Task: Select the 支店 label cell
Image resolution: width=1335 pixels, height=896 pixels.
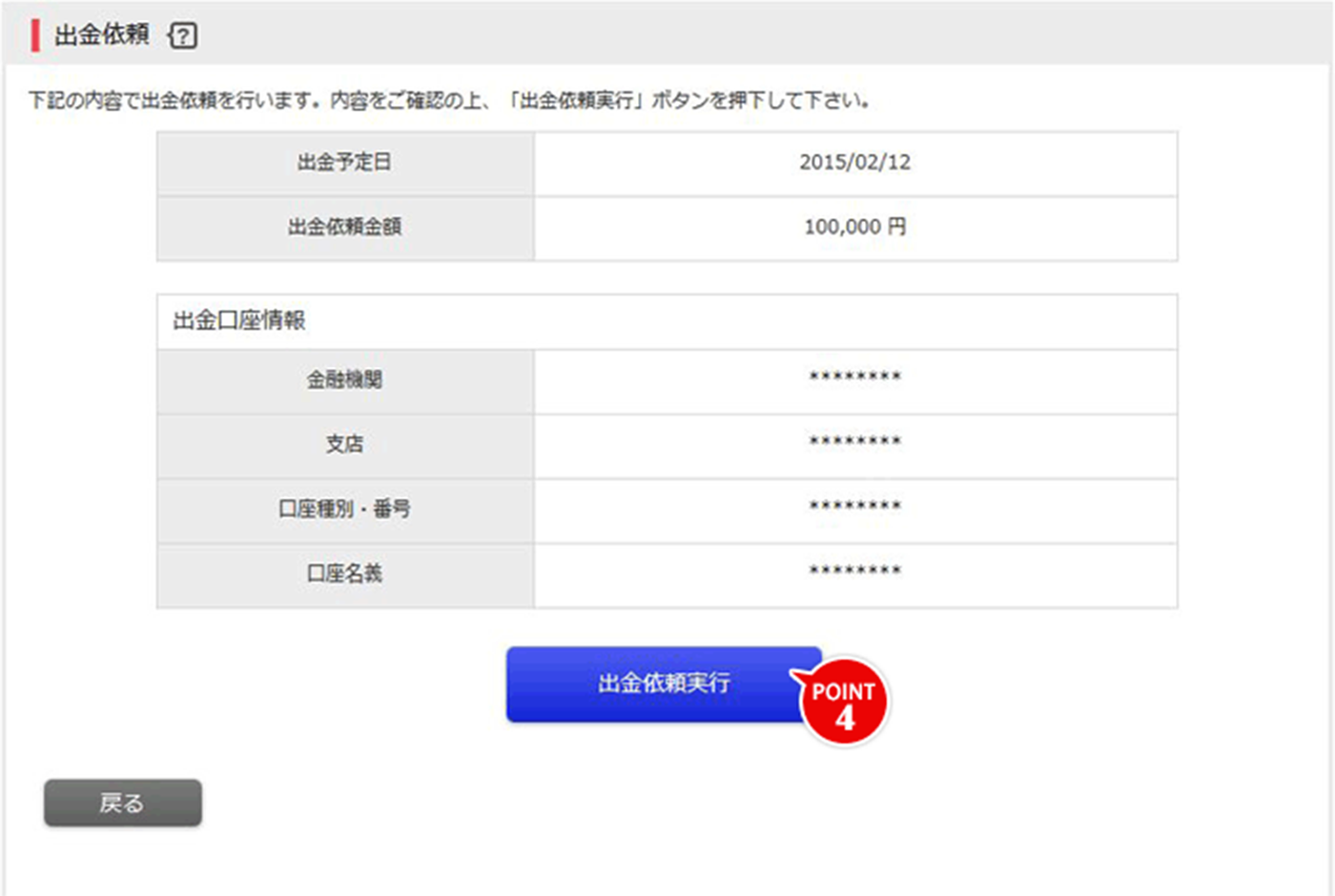Action: pos(345,444)
